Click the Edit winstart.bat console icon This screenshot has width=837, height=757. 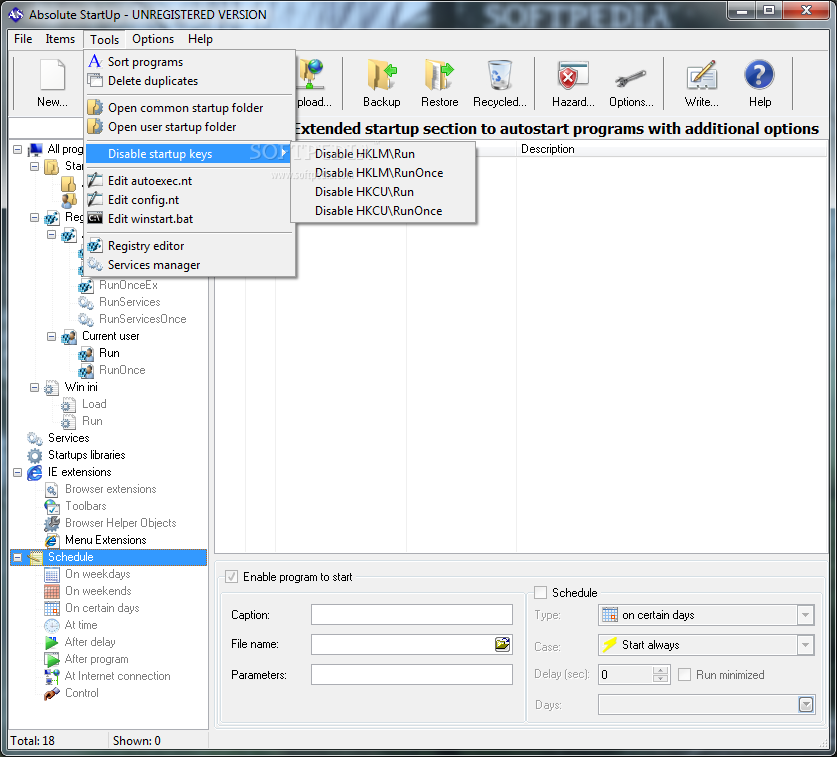pos(95,218)
